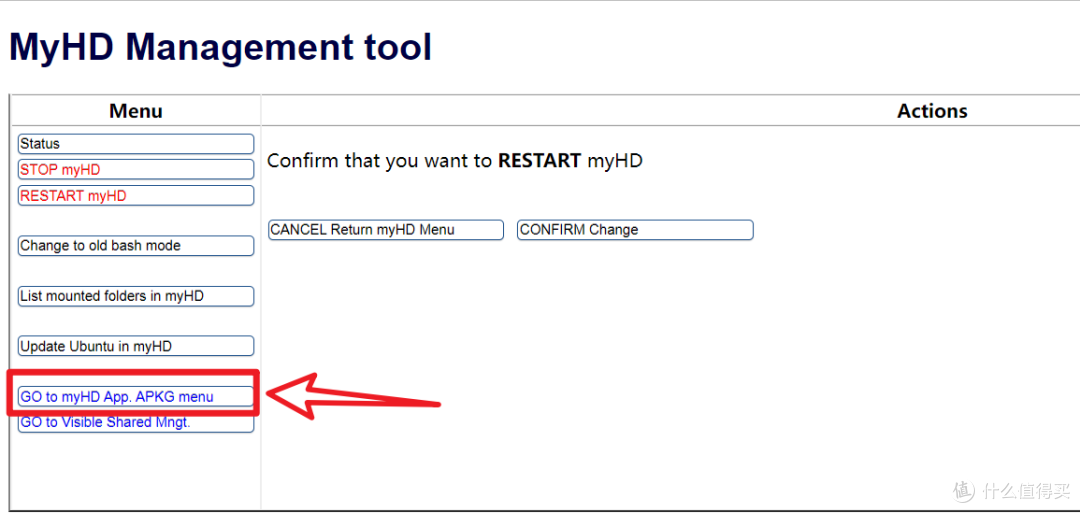1080x513 pixels.
Task: Open GO to Visible Shared Mngt.
Action: click(x=136, y=423)
